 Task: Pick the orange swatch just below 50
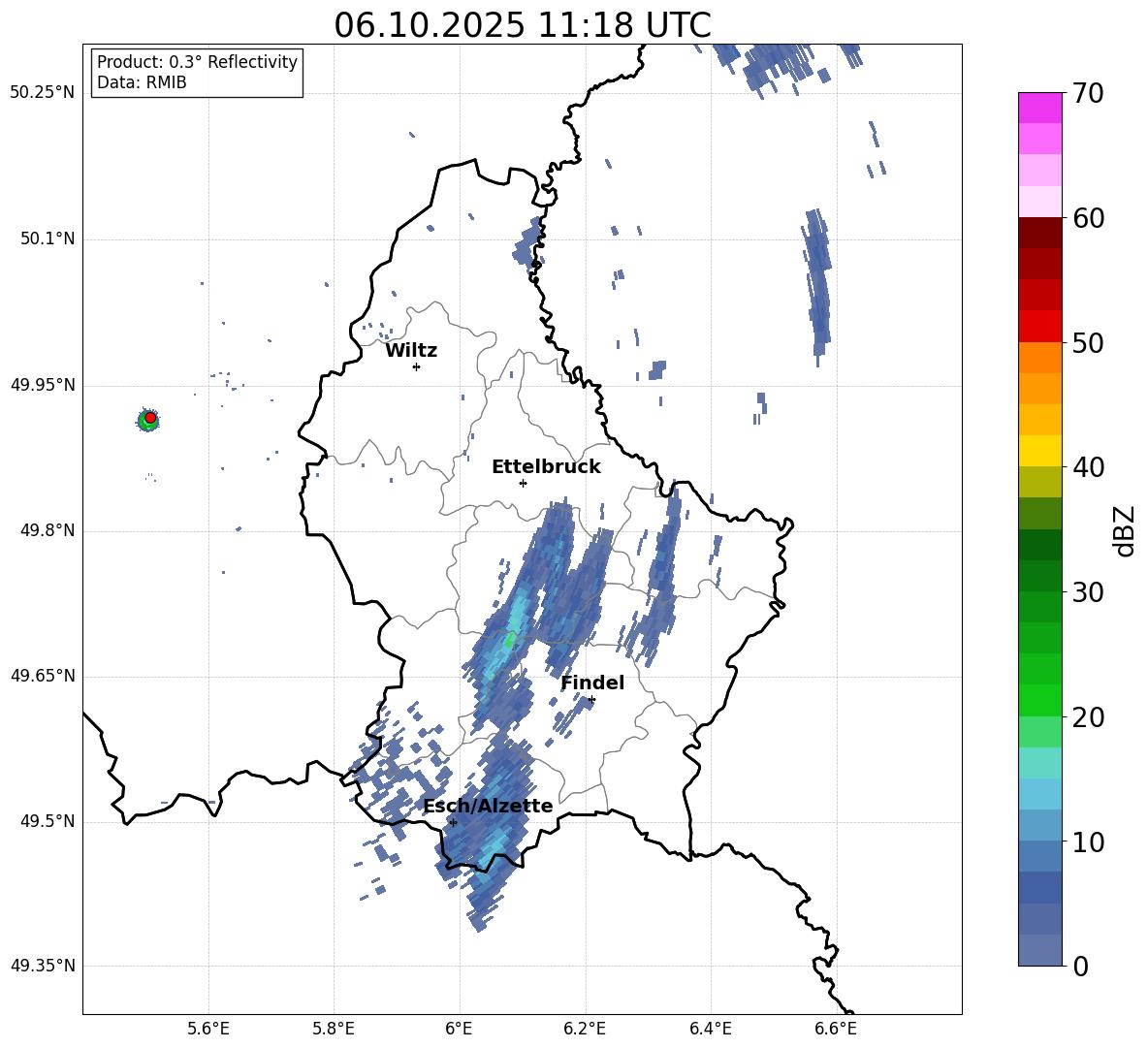[x=1039, y=358]
